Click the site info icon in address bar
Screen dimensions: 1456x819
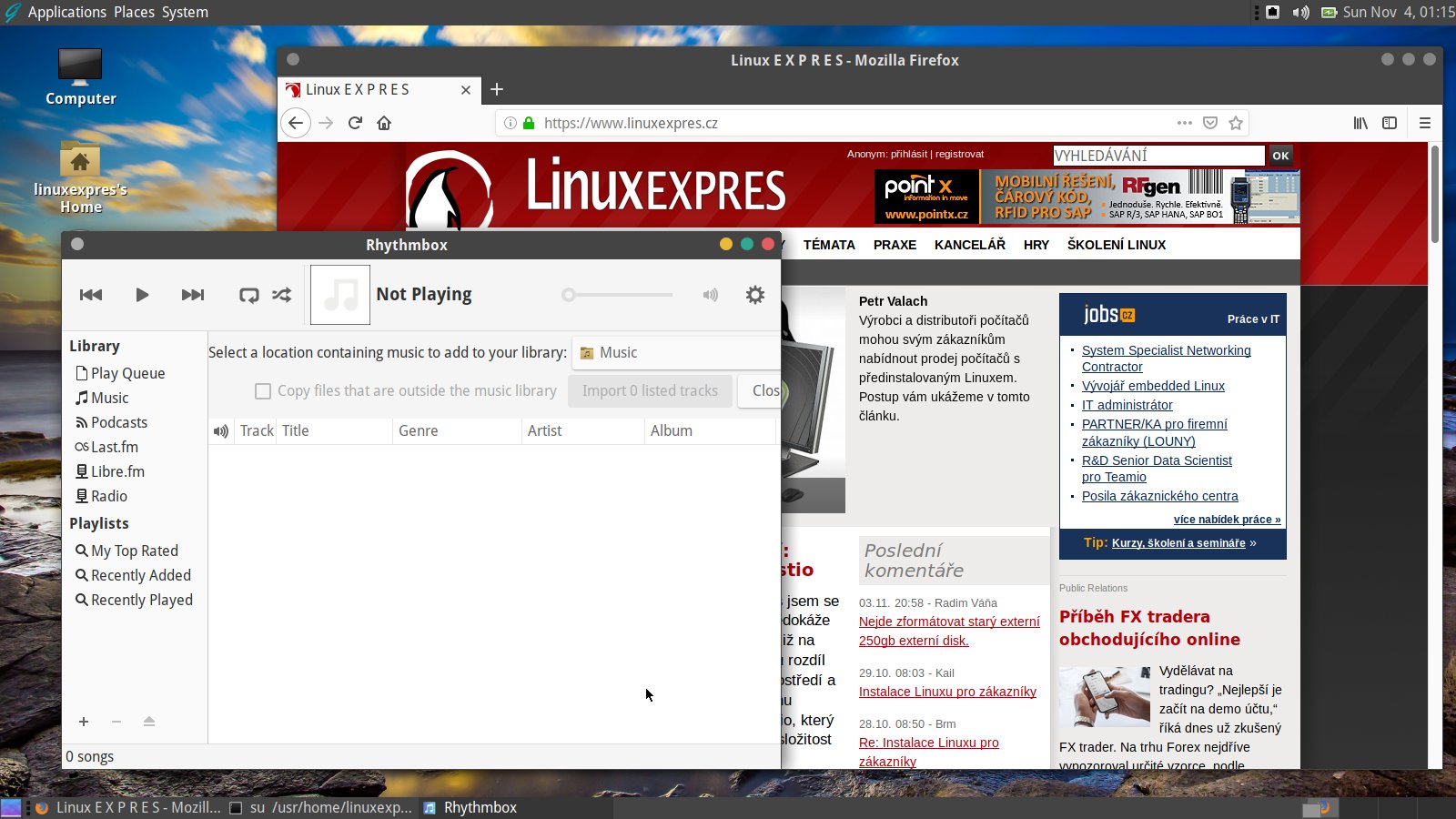coord(511,123)
